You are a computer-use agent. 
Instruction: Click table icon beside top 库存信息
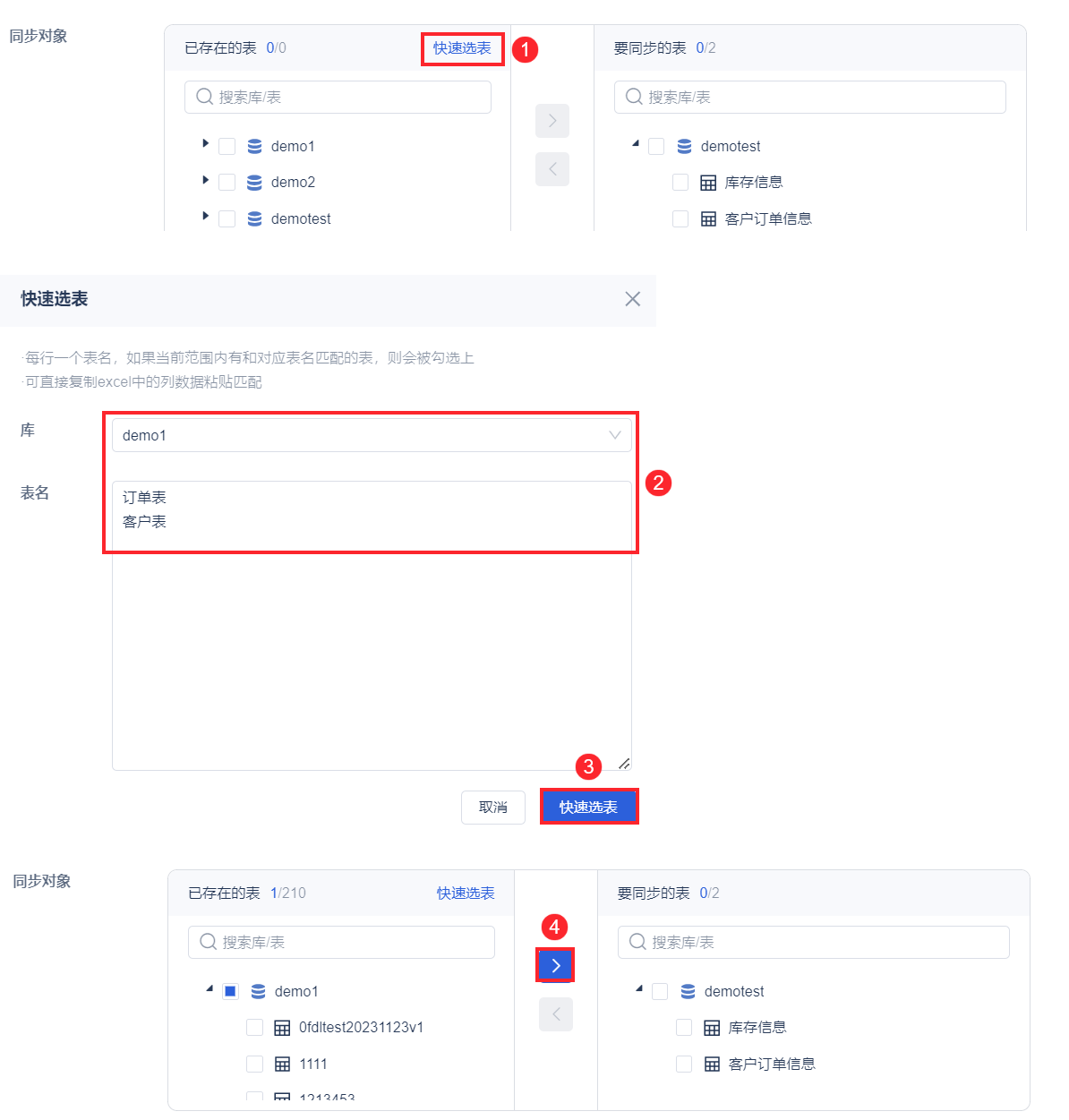[708, 183]
